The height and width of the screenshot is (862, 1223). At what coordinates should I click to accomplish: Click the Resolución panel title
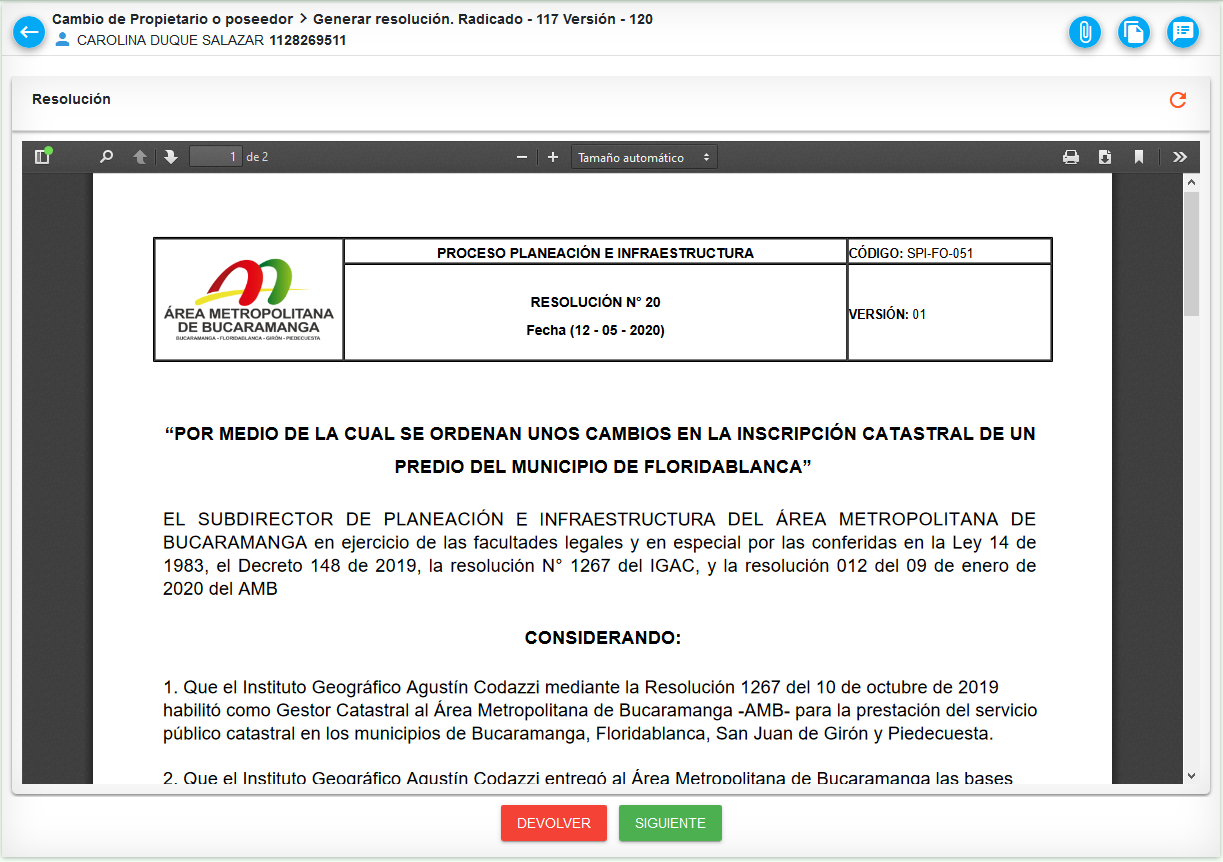tap(71, 99)
